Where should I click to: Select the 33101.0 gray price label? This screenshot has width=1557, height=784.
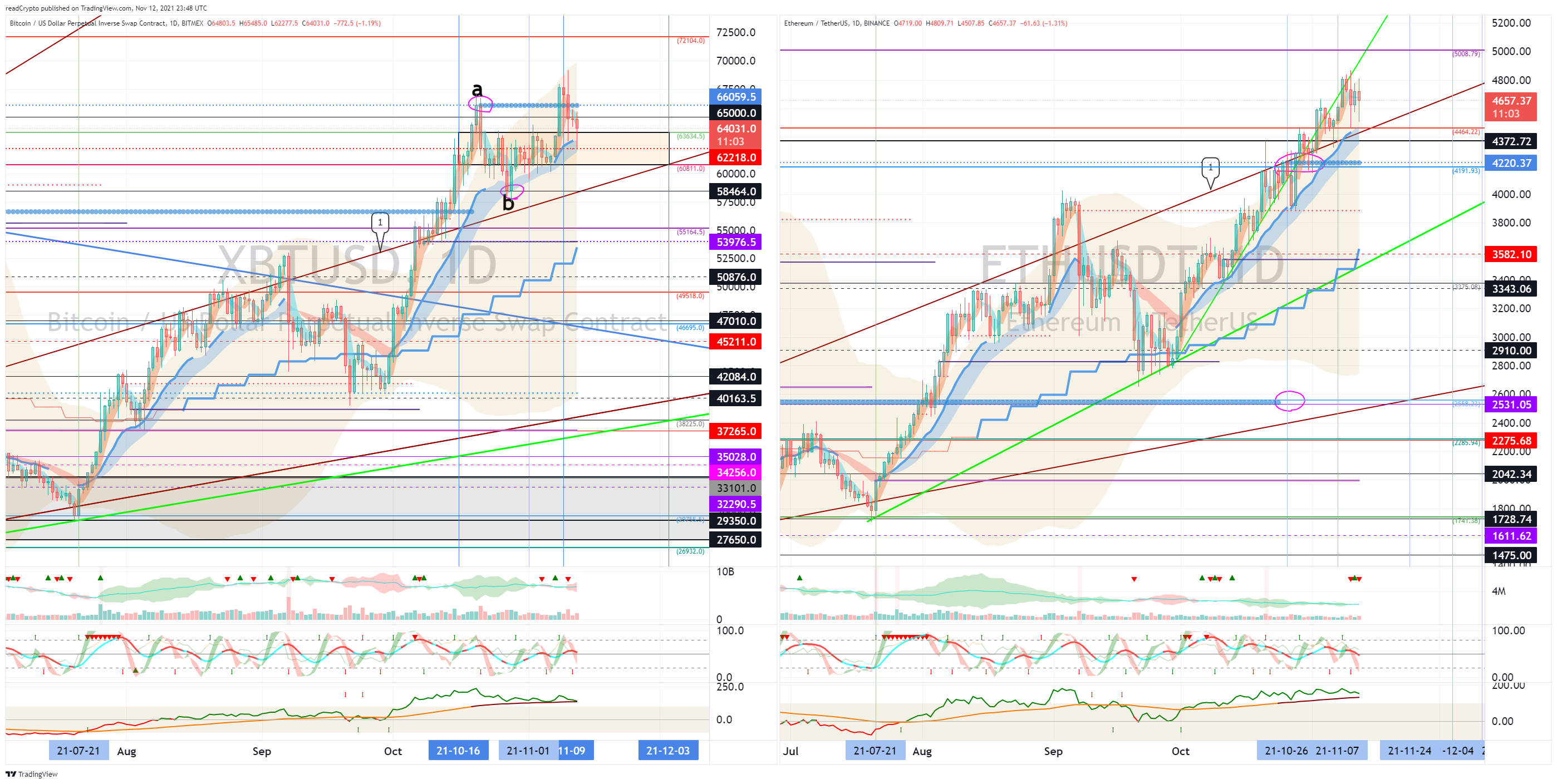[735, 488]
